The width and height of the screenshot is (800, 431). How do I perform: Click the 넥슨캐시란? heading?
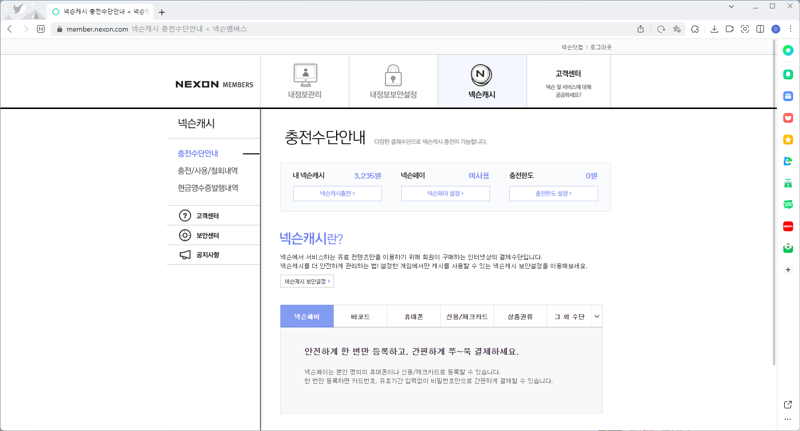point(311,238)
